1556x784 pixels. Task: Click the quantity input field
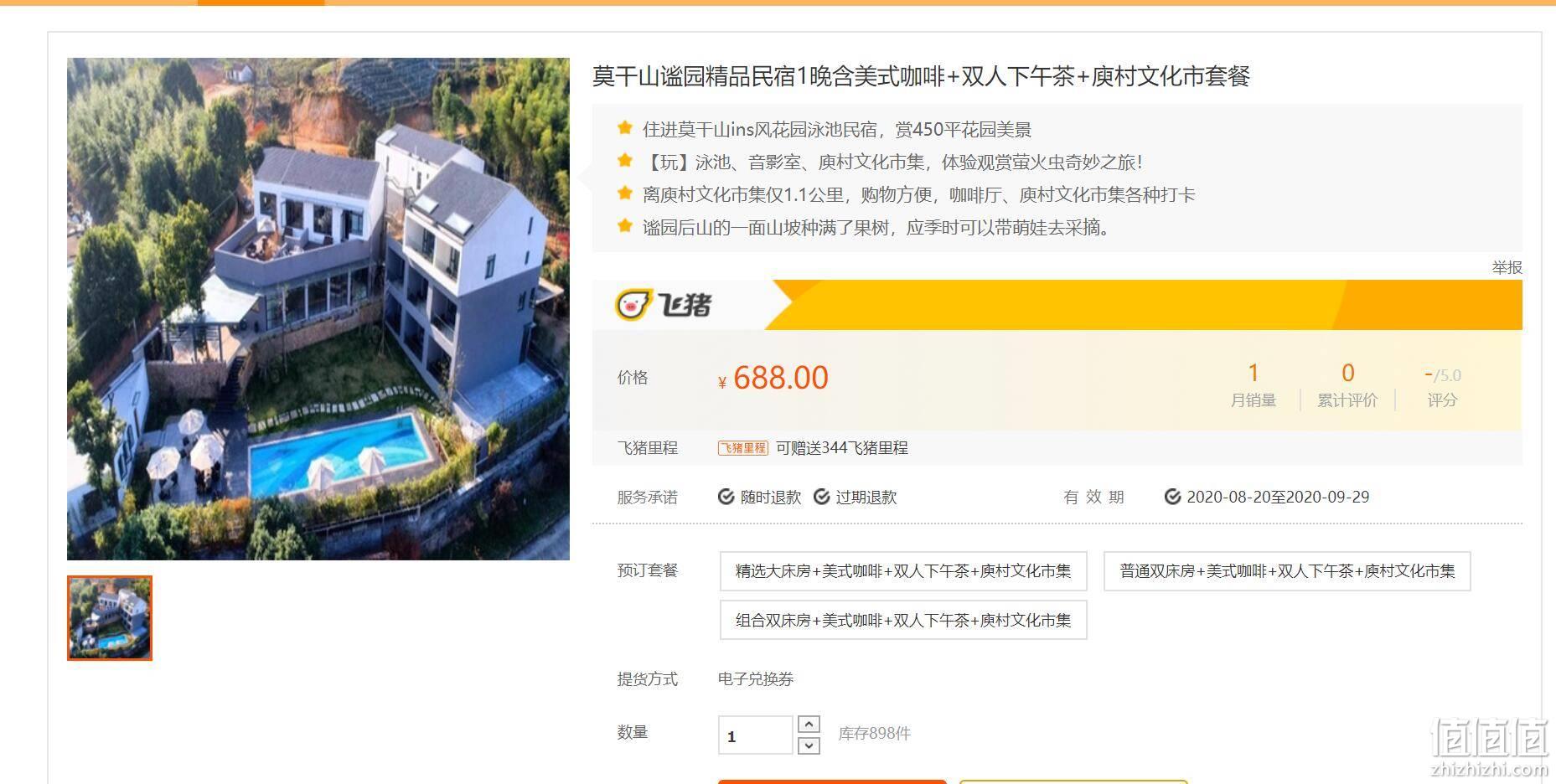click(755, 735)
